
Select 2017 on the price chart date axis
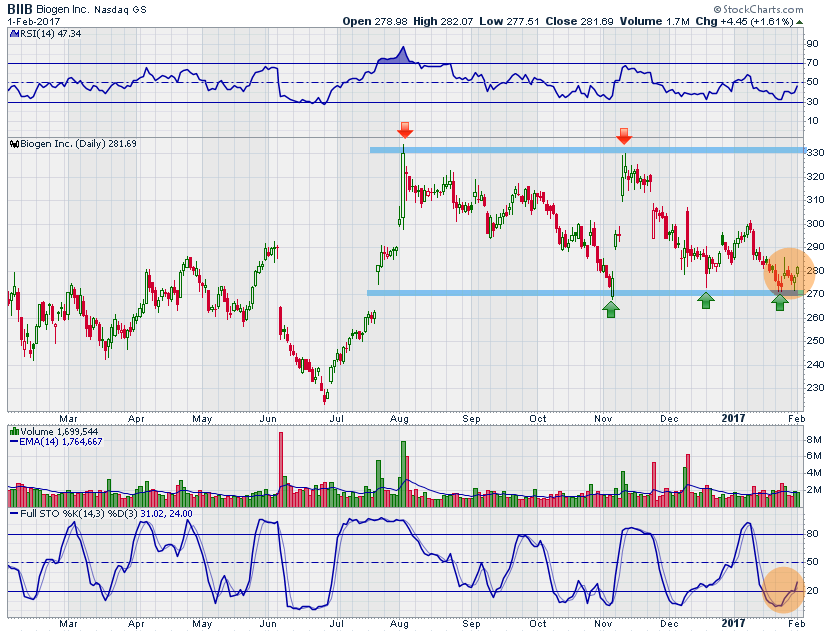point(733,419)
